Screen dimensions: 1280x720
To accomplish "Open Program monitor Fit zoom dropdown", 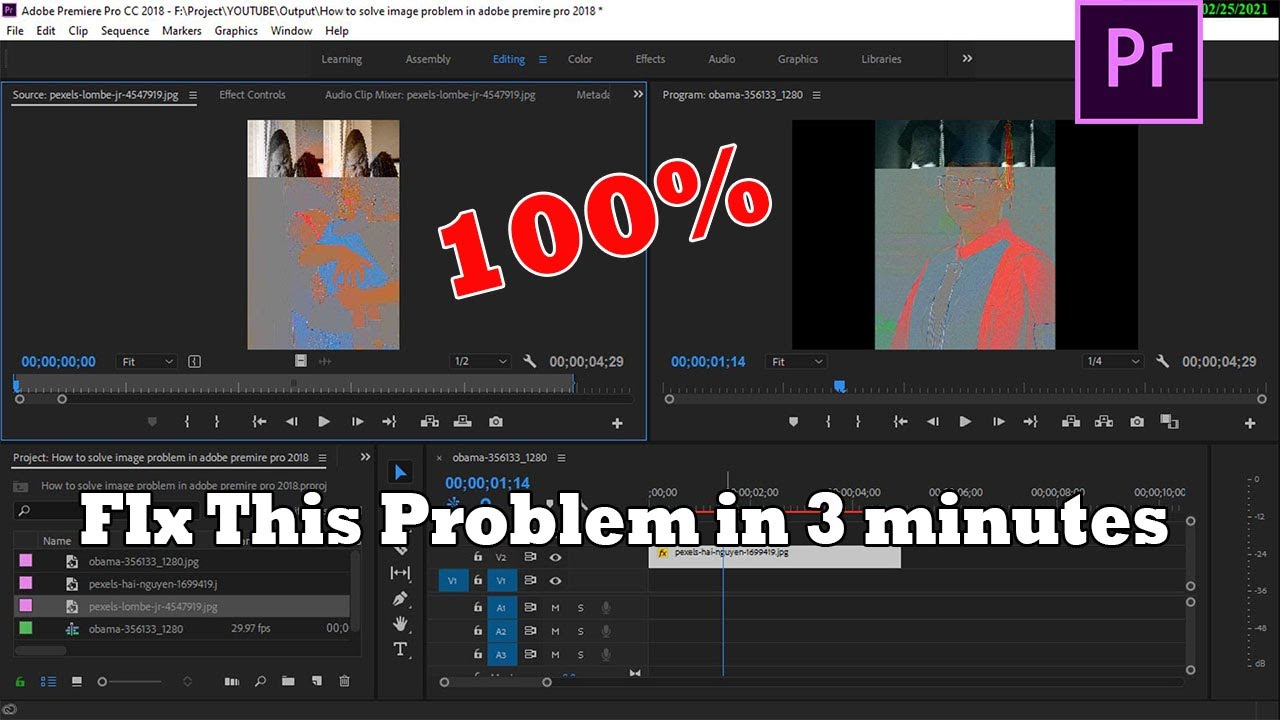I will [x=797, y=362].
